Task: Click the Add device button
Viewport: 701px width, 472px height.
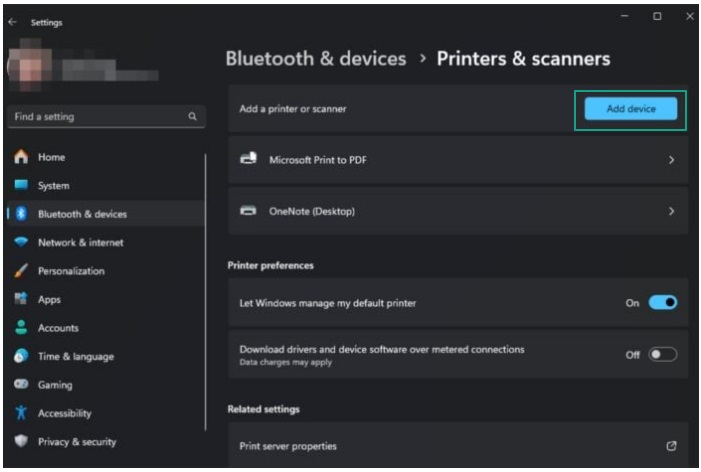Action: coord(631,109)
